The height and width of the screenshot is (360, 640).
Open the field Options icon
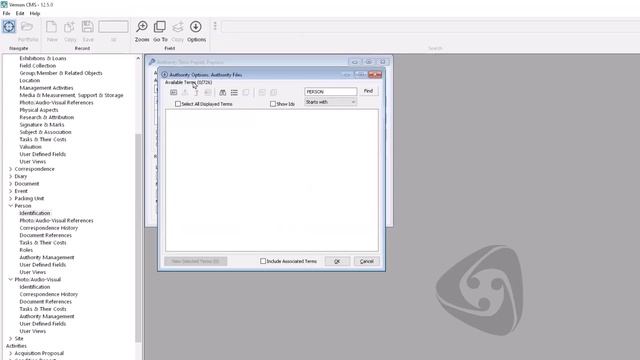(x=196, y=27)
